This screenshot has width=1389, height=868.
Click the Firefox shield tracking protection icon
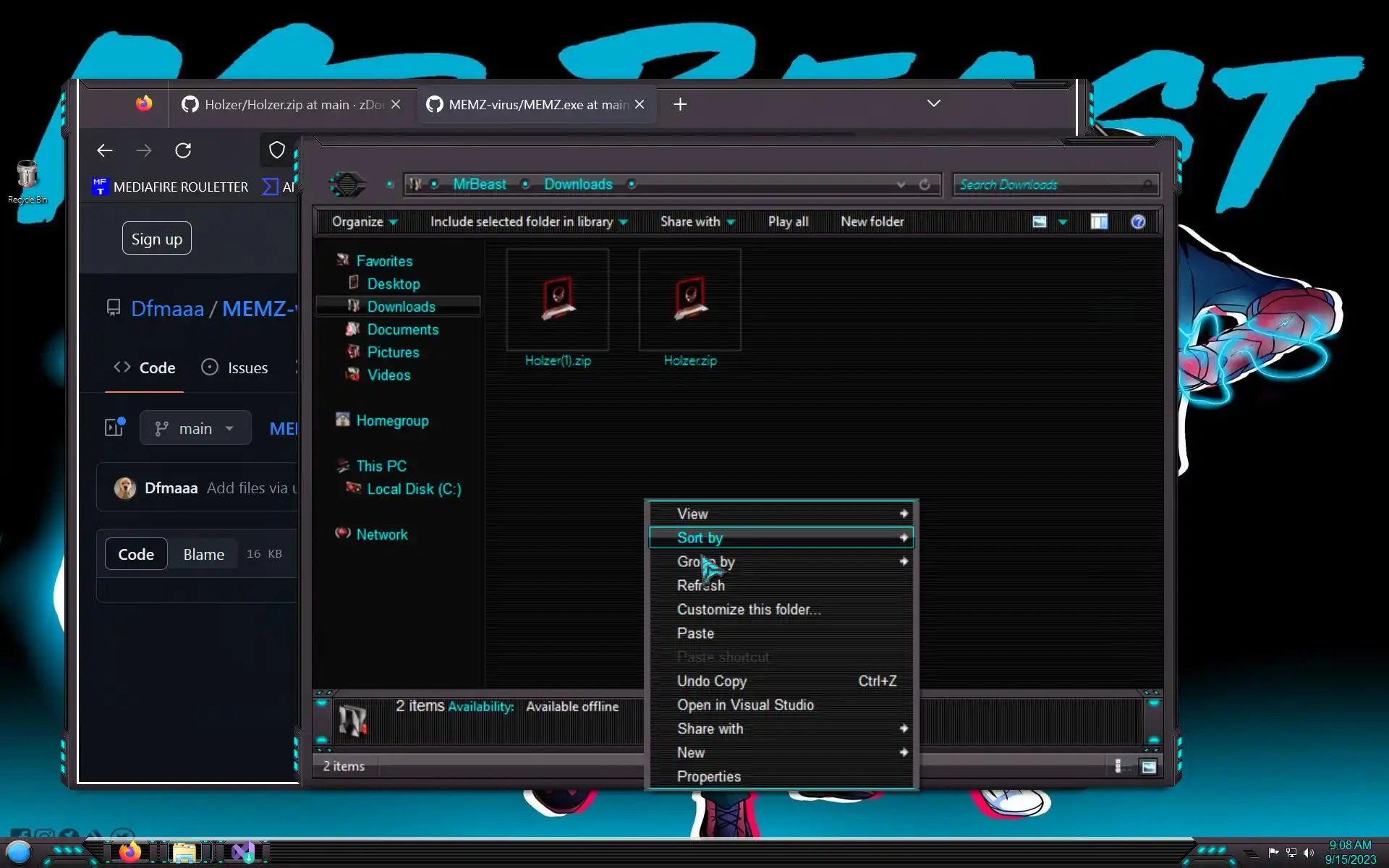276,150
